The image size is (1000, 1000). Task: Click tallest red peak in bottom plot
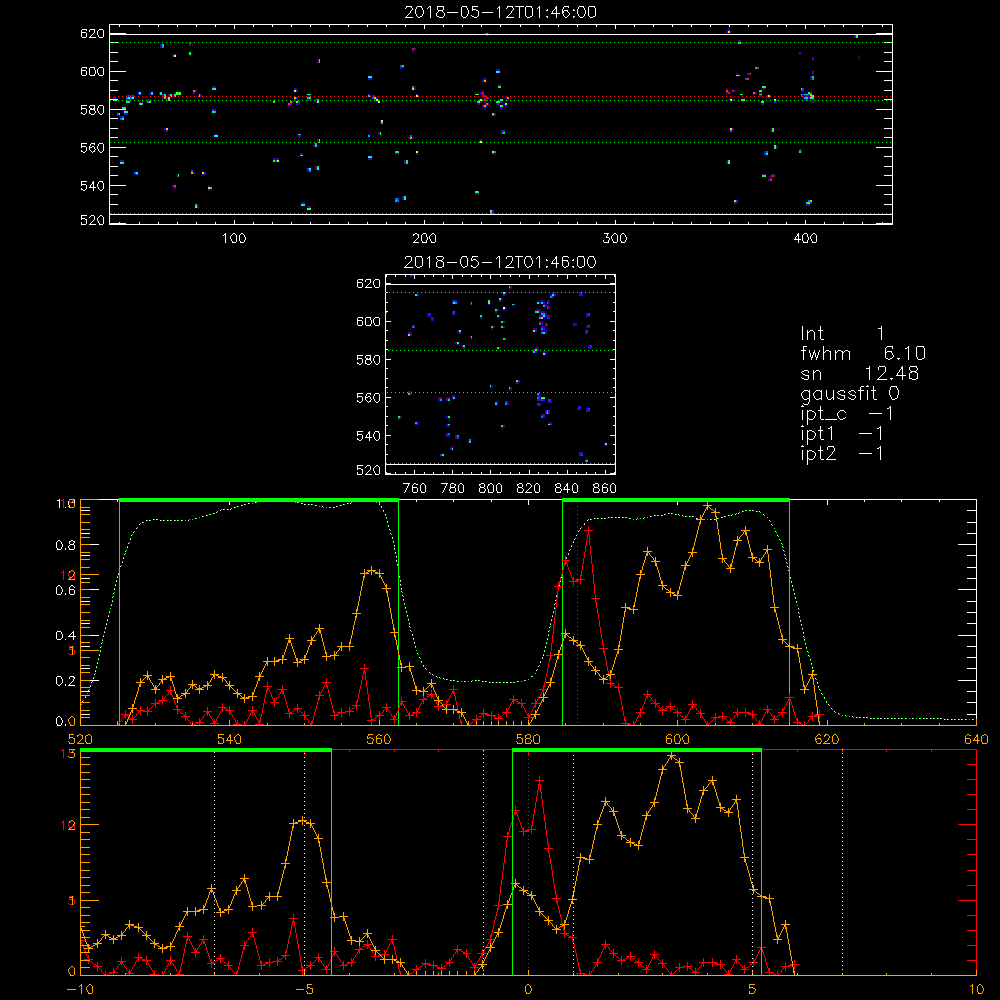pyautogui.click(x=540, y=779)
